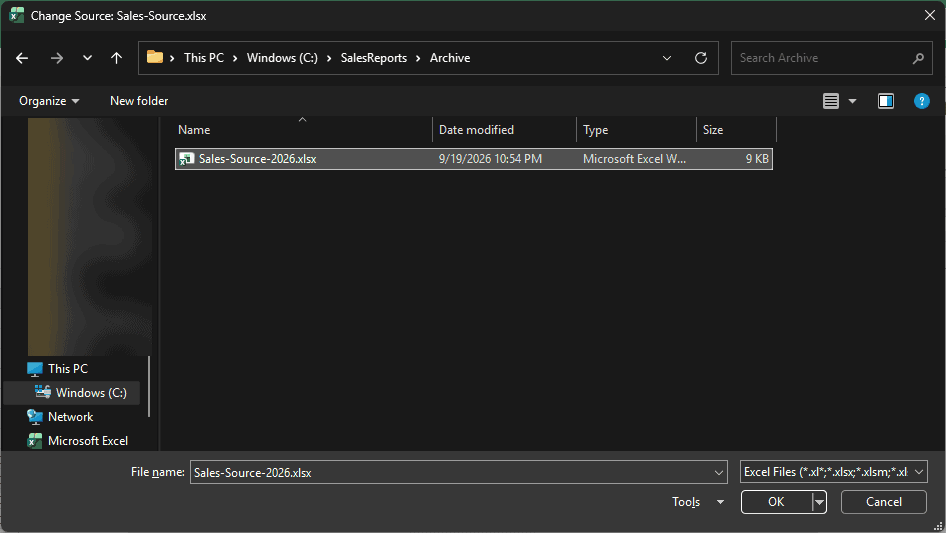Jump to Windows (C:) in address bar

282,58
